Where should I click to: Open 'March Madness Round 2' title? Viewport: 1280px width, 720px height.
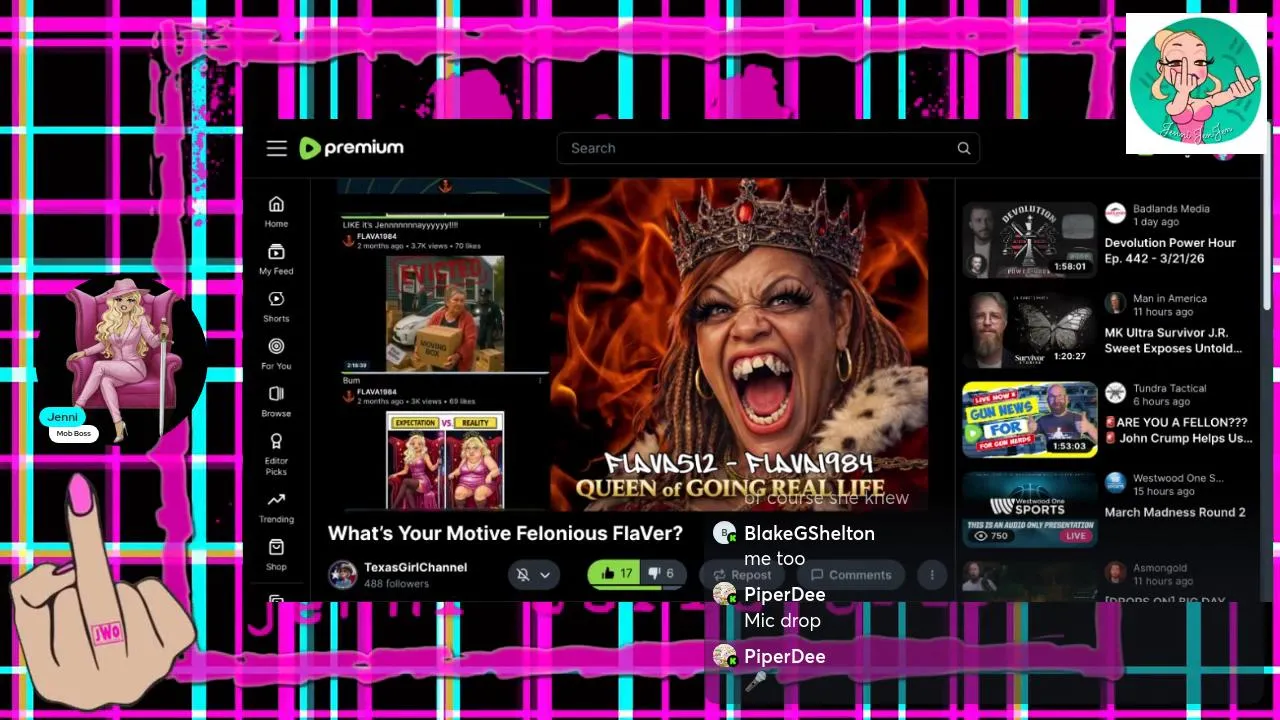pyautogui.click(x=1175, y=512)
